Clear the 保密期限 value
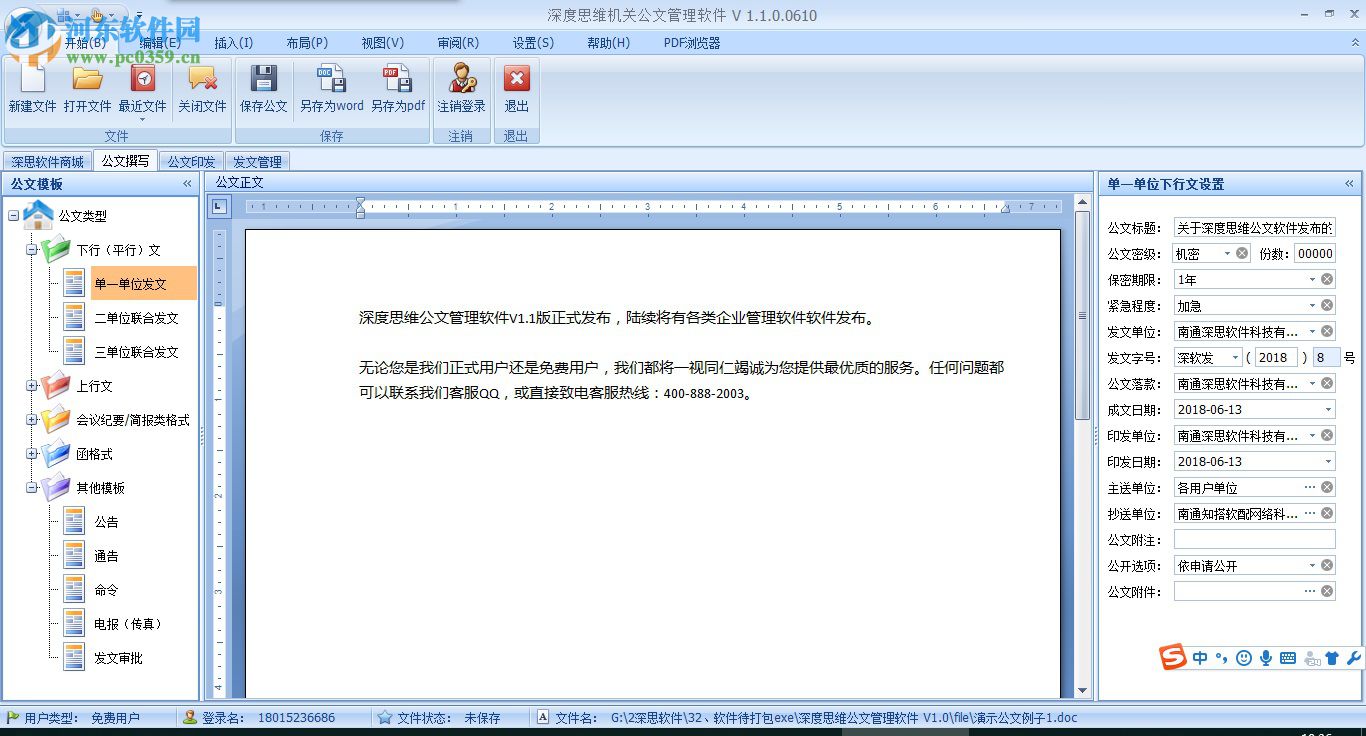Viewport: 1366px width, 736px height. click(x=1327, y=280)
